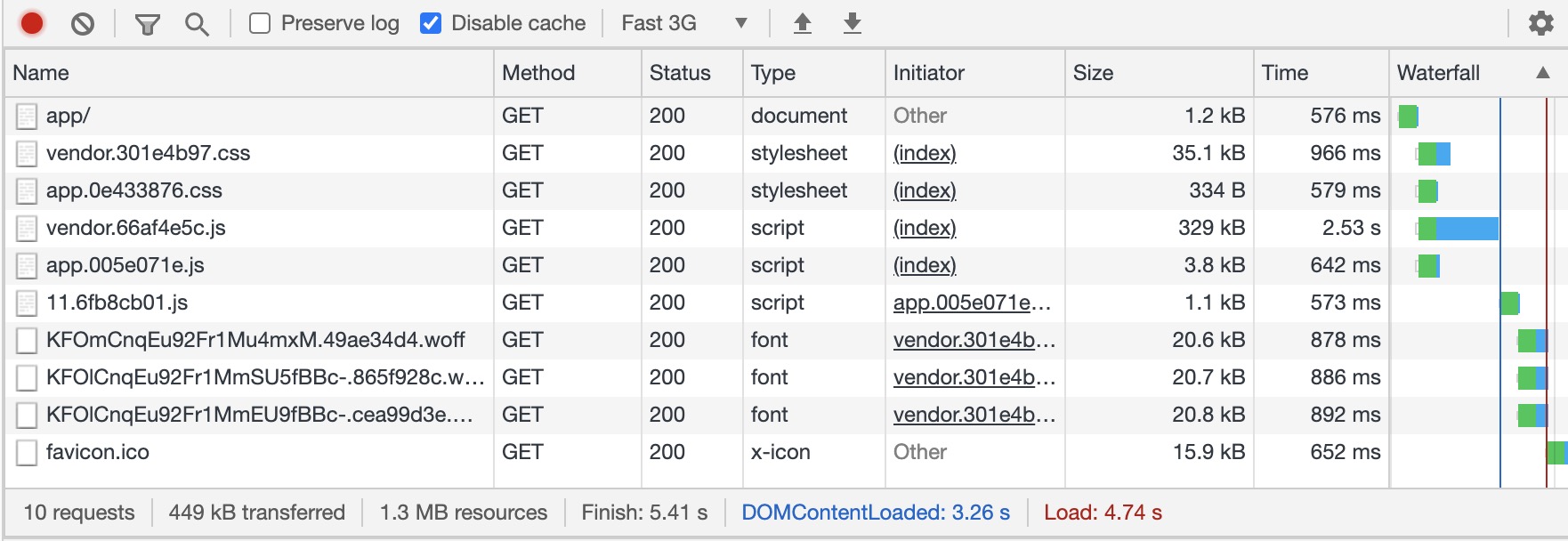Click the app/ document file icon

tap(27, 117)
